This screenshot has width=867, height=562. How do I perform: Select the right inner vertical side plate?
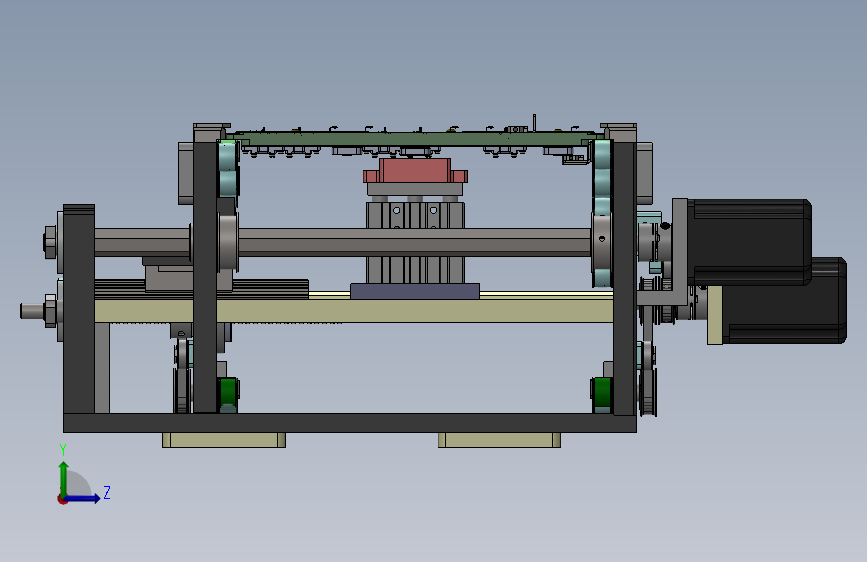coord(624,278)
